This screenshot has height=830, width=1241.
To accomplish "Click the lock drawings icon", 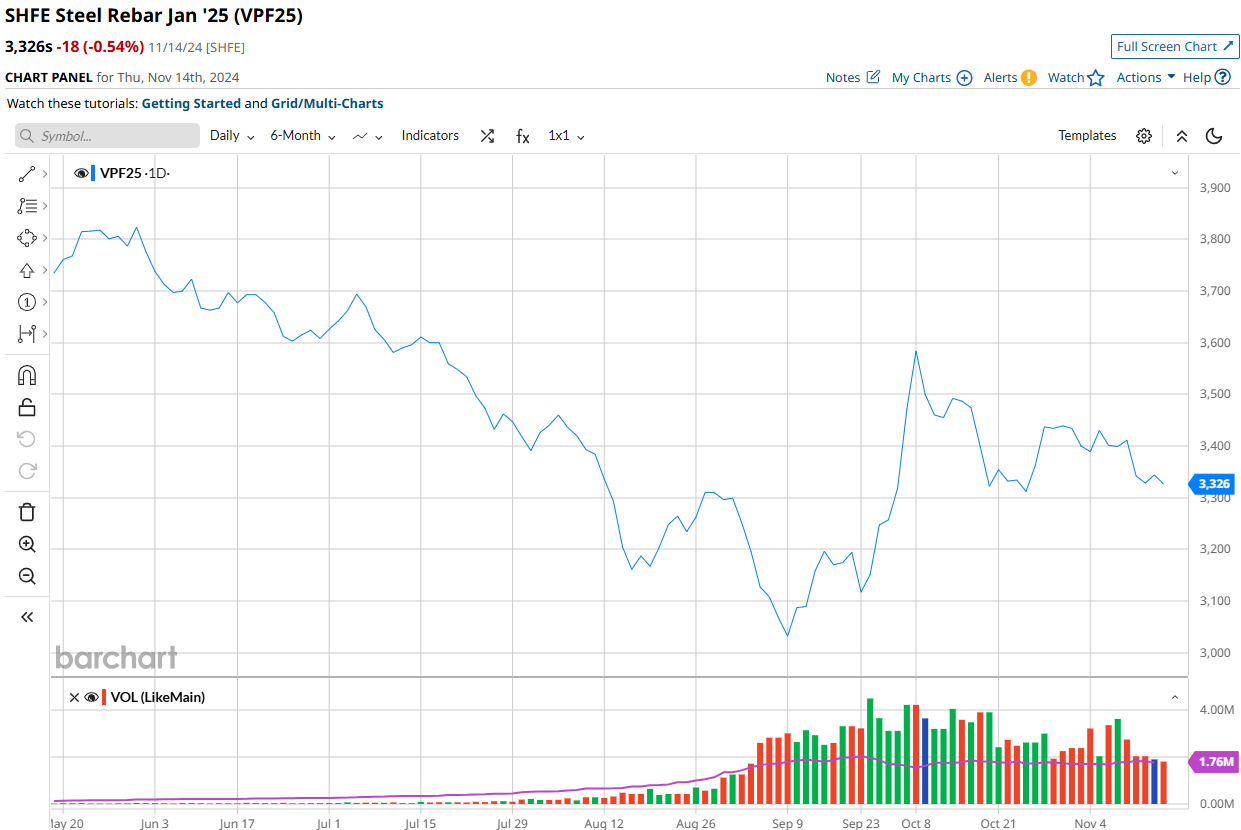I will click(x=27, y=407).
